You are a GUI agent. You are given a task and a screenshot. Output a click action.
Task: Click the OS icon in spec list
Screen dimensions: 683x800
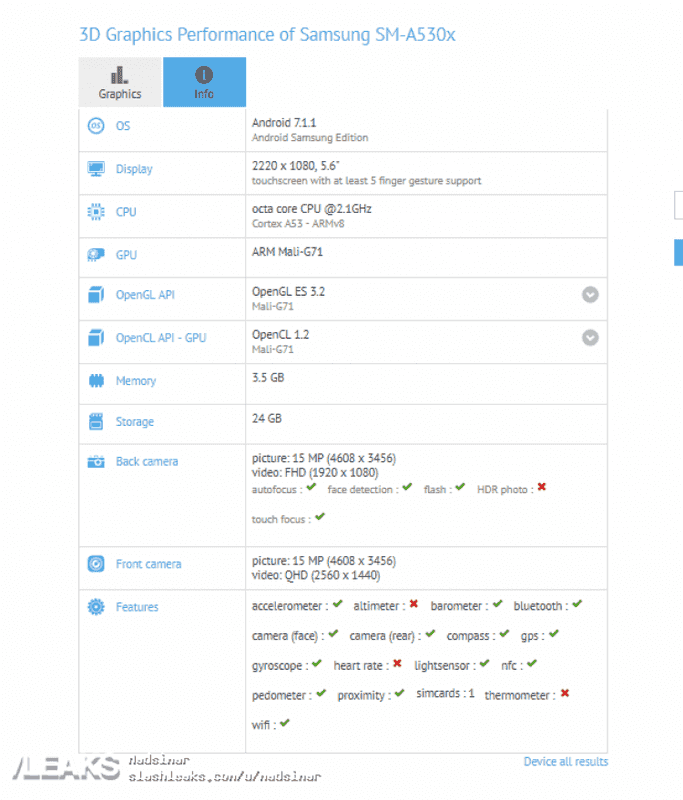pos(96,126)
